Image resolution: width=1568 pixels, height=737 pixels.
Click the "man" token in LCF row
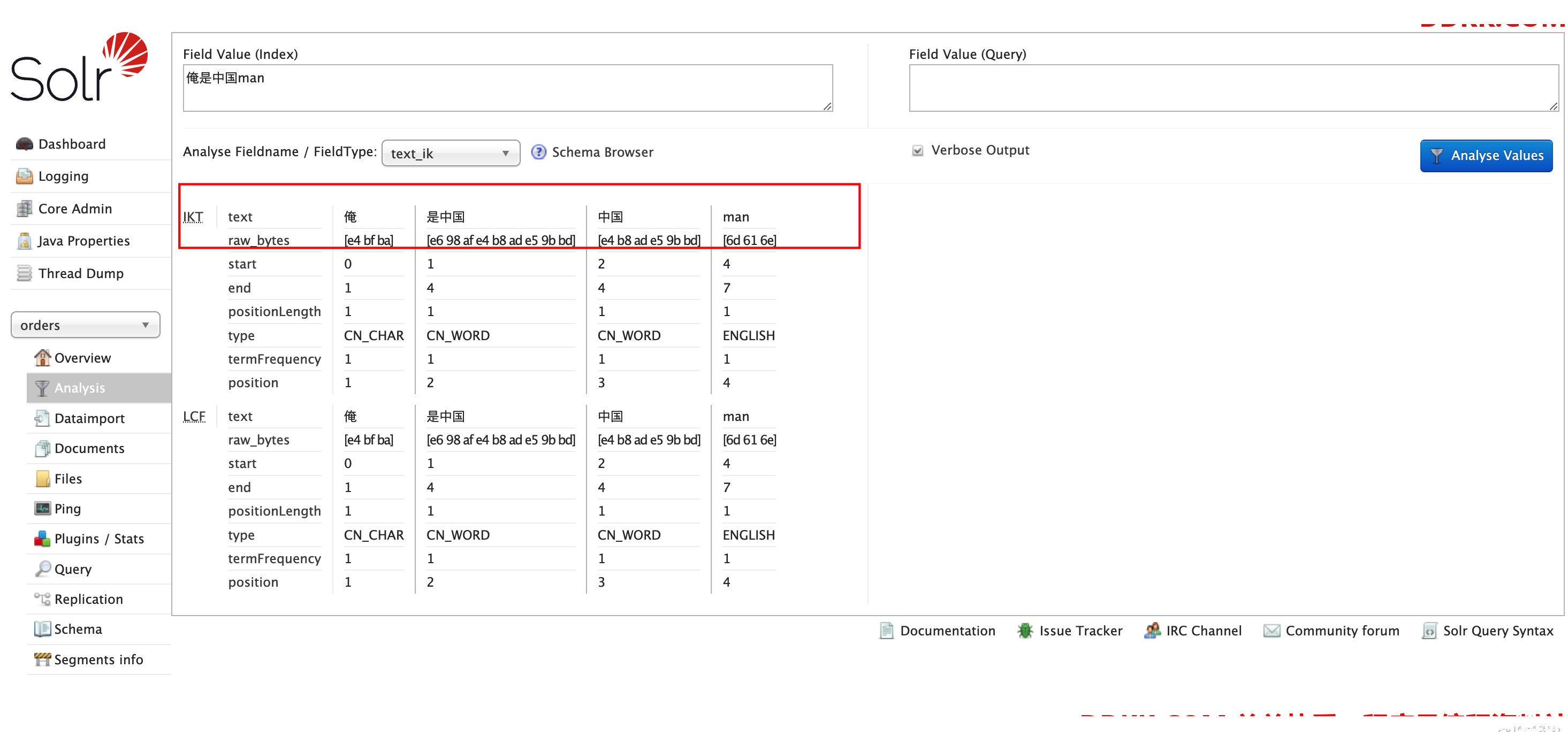tap(736, 417)
